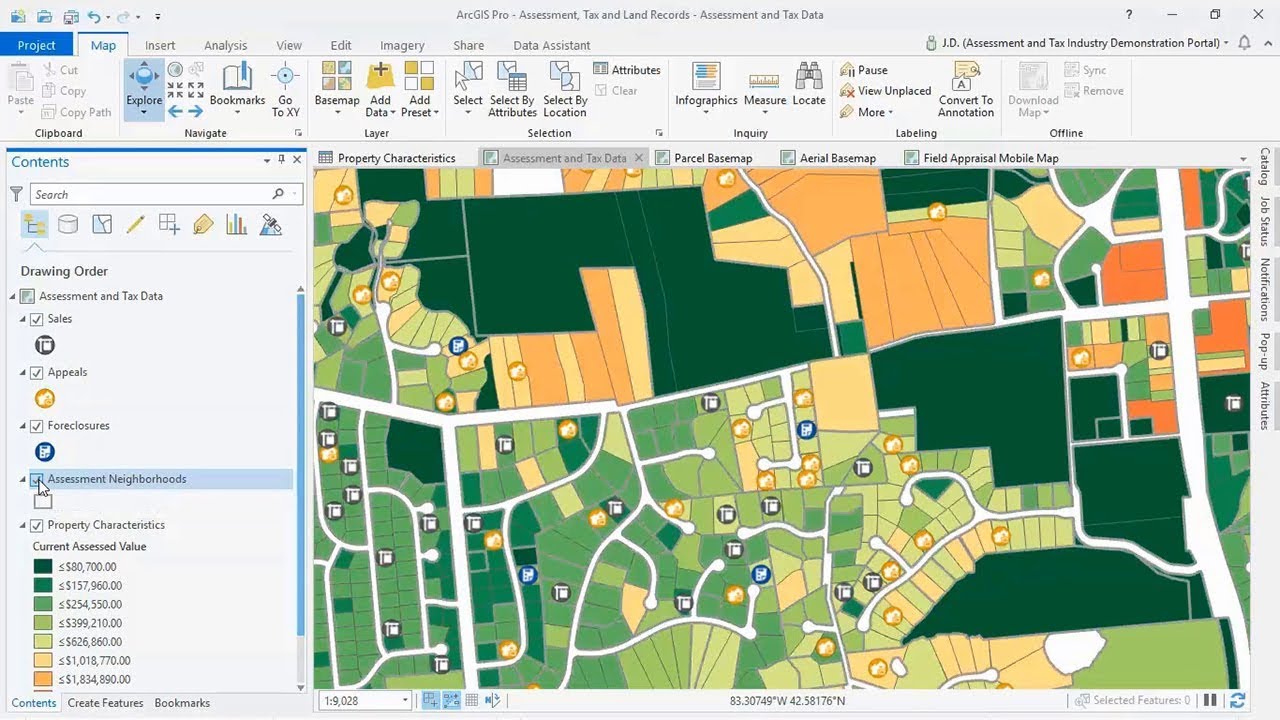Show list by snapping
Screen dimensions: 1280x720
169,225
